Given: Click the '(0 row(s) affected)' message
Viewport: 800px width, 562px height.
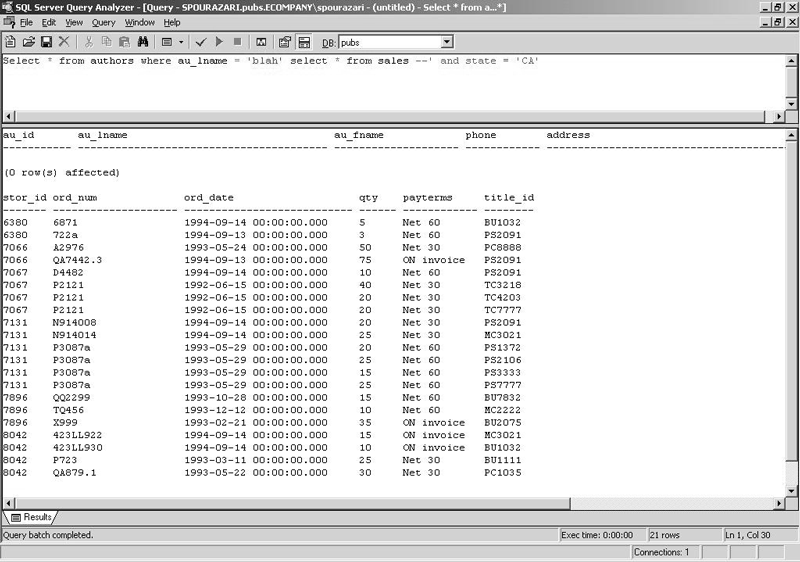Looking at the screenshot, I should click(x=61, y=172).
